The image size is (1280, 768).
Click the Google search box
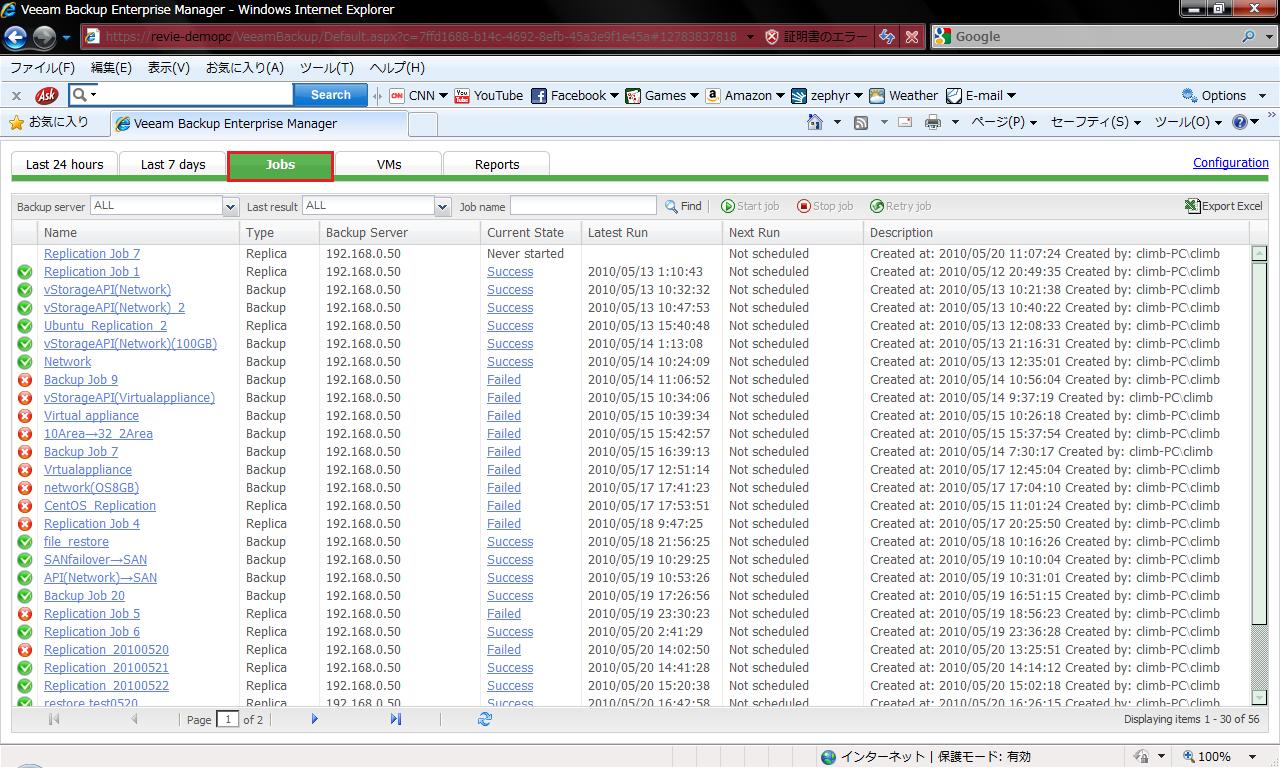click(x=1094, y=37)
